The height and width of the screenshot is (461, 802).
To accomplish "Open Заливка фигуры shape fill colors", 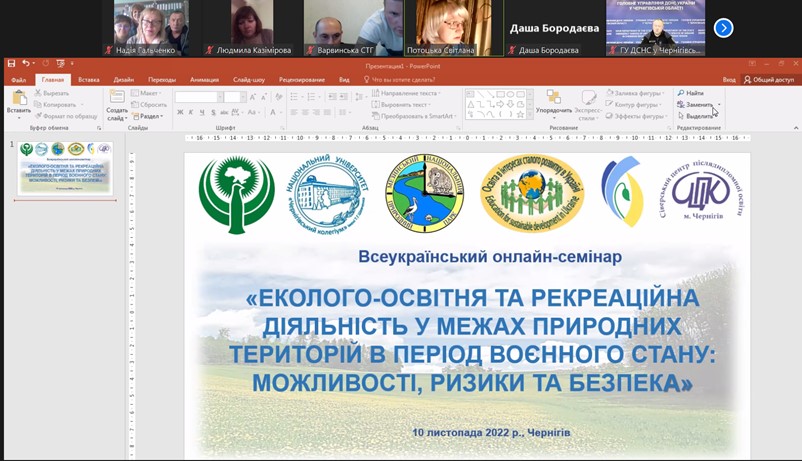I will point(635,93).
